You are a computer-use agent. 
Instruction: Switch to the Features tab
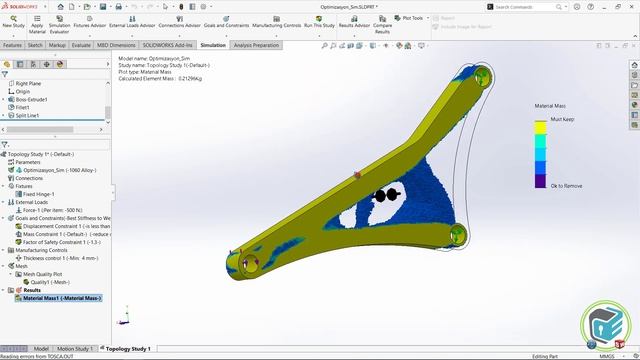pyautogui.click(x=12, y=45)
